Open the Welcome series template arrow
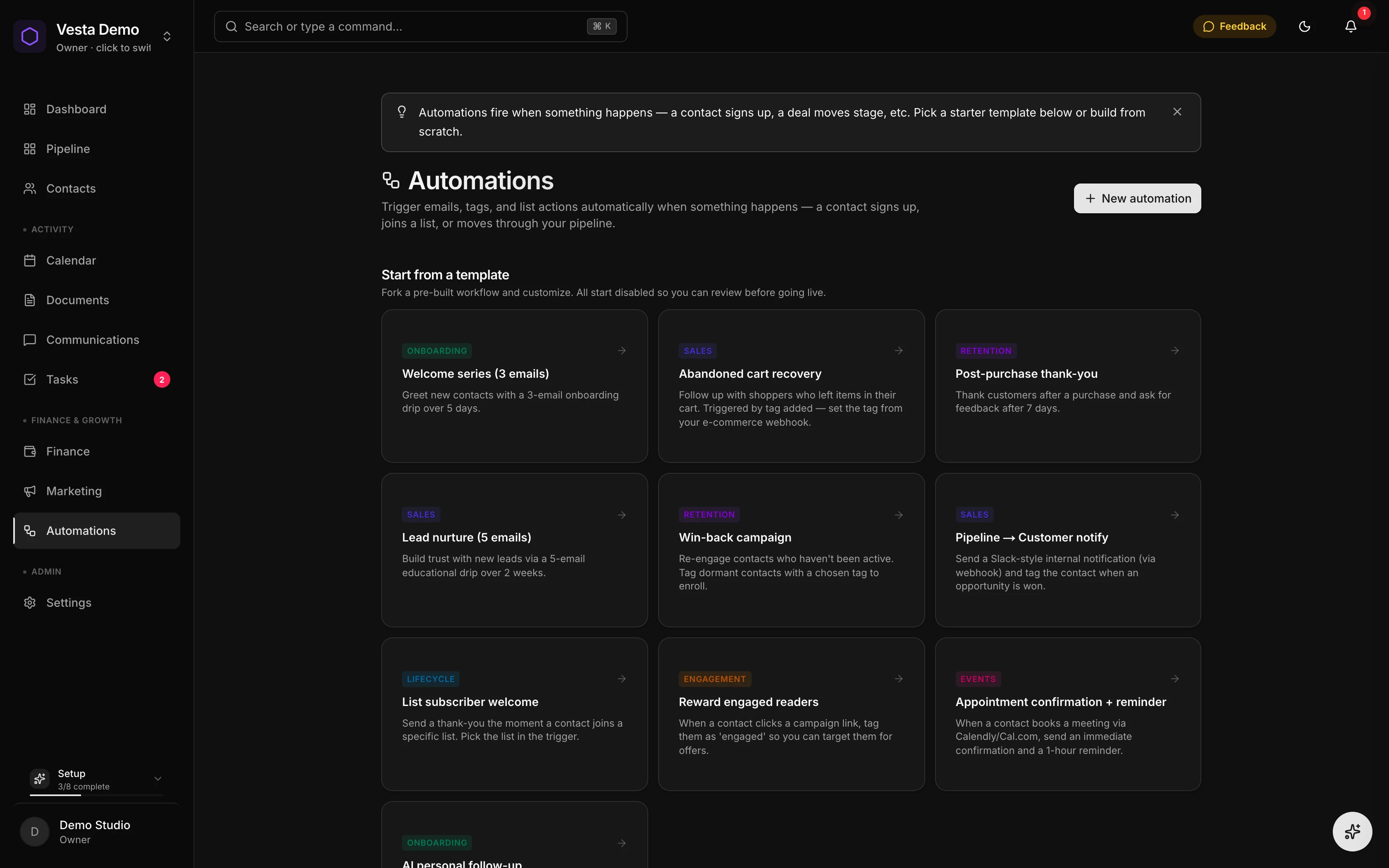 622,351
